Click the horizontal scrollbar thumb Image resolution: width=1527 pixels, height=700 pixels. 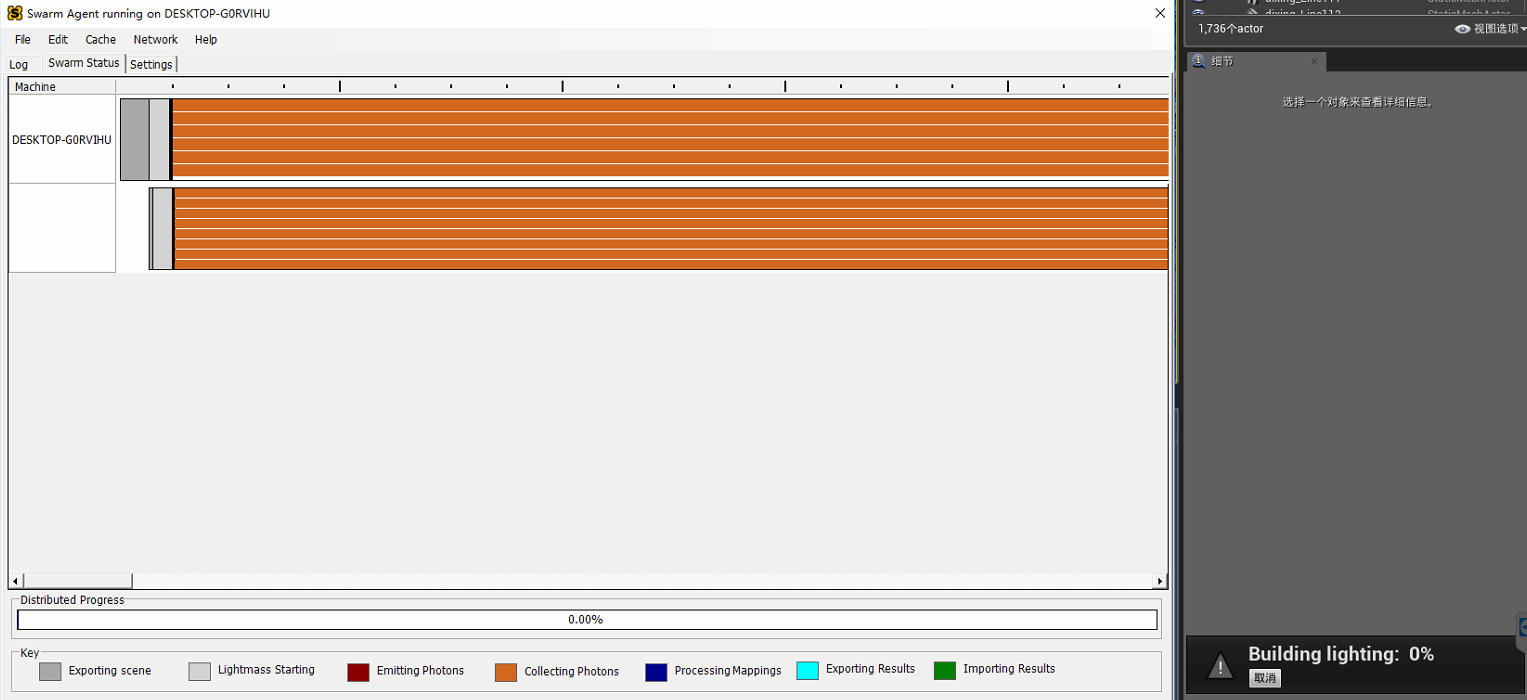coord(77,581)
